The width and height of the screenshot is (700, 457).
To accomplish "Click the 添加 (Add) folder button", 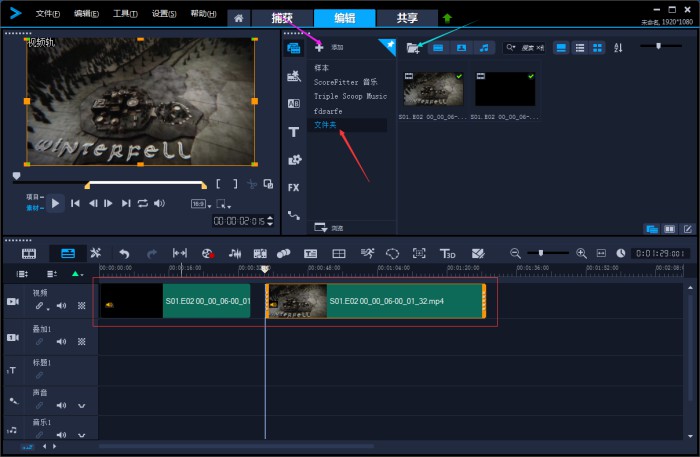I will point(320,47).
